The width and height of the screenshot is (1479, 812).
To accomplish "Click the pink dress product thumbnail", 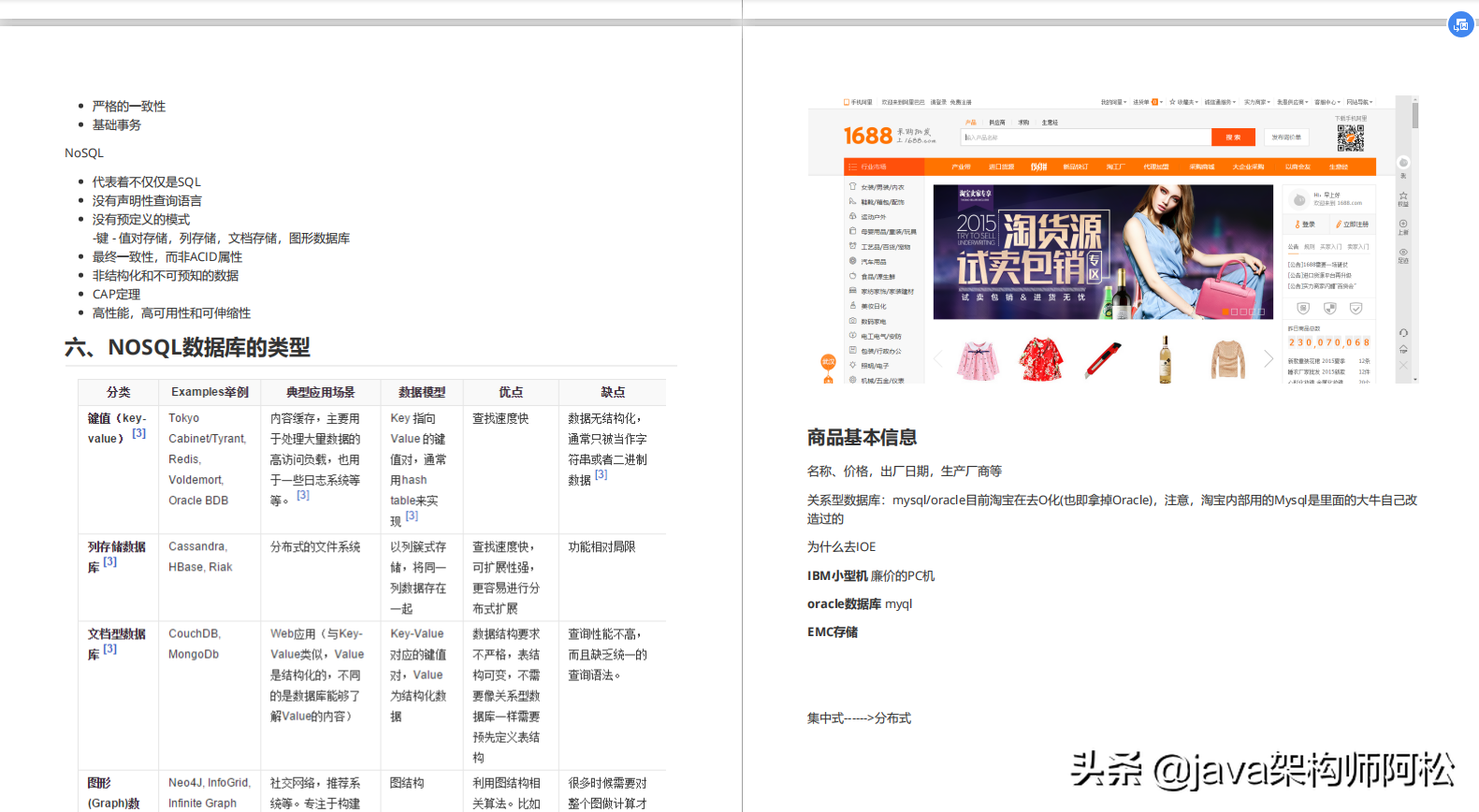I will [x=978, y=359].
